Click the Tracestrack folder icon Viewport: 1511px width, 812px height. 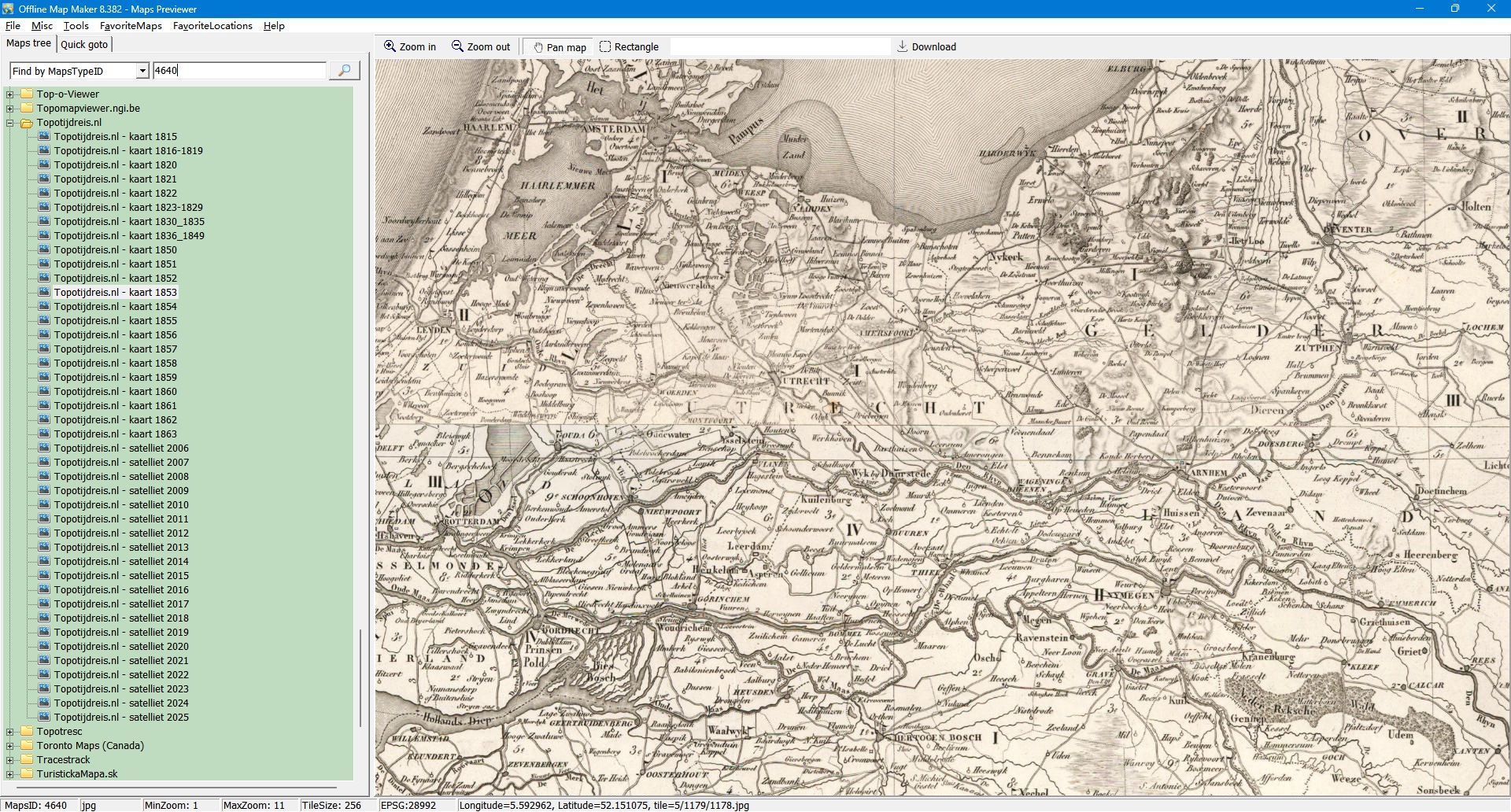pyautogui.click(x=26, y=760)
